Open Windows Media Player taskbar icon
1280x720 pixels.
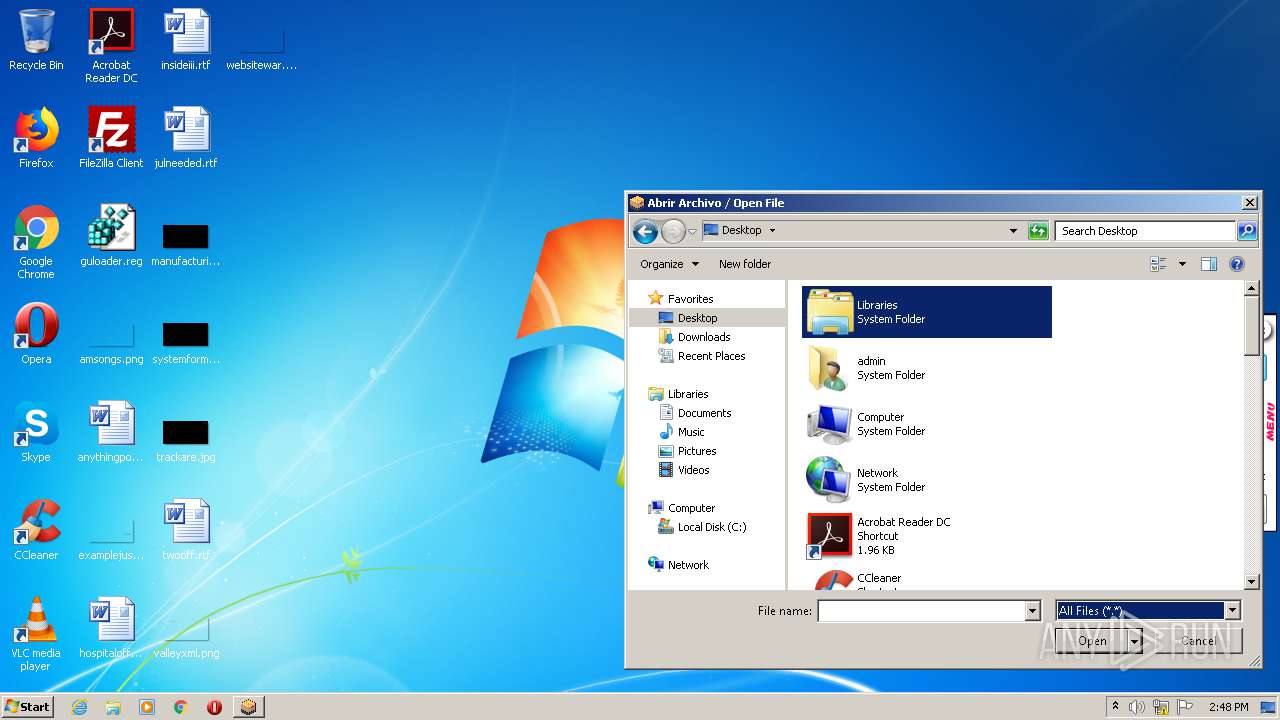(x=147, y=707)
